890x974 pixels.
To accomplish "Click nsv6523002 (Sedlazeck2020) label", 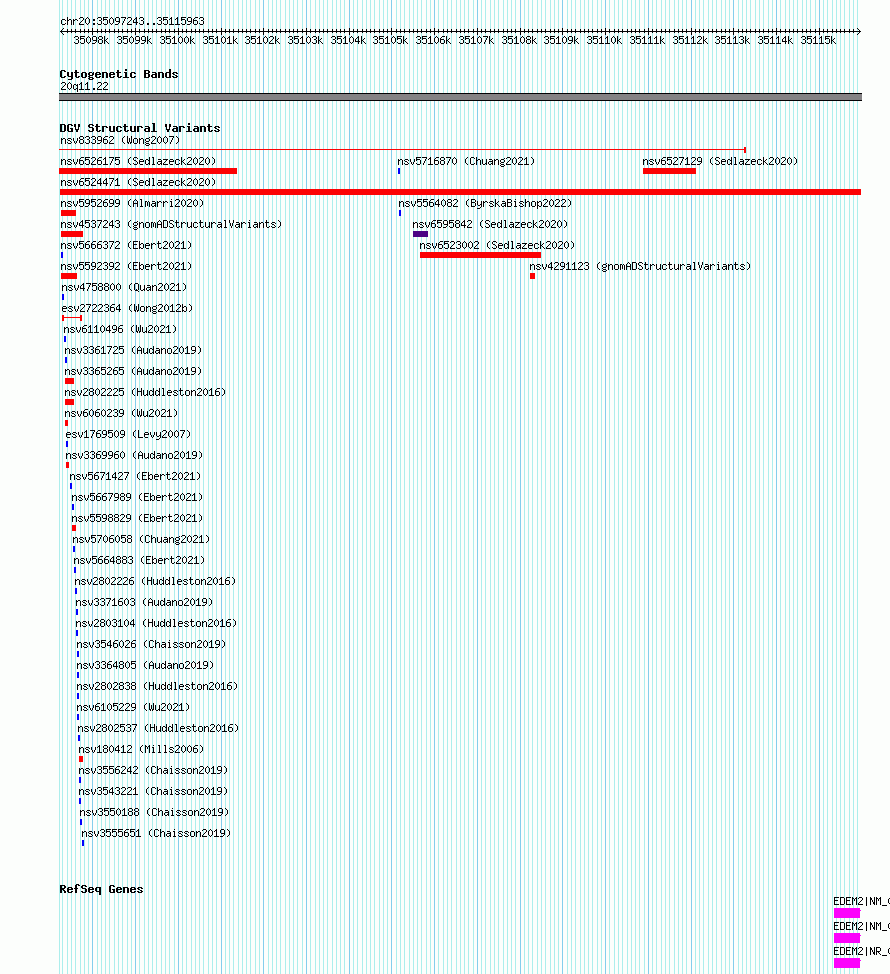I will coord(497,245).
